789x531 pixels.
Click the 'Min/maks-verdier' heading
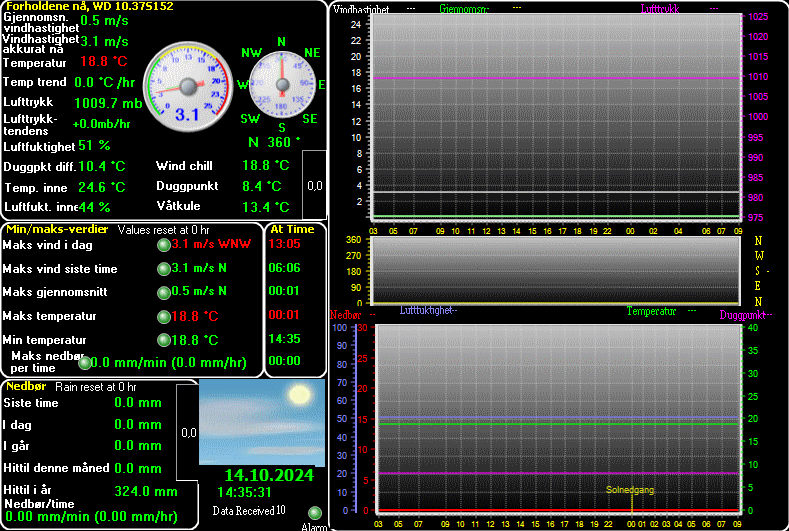(x=57, y=230)
